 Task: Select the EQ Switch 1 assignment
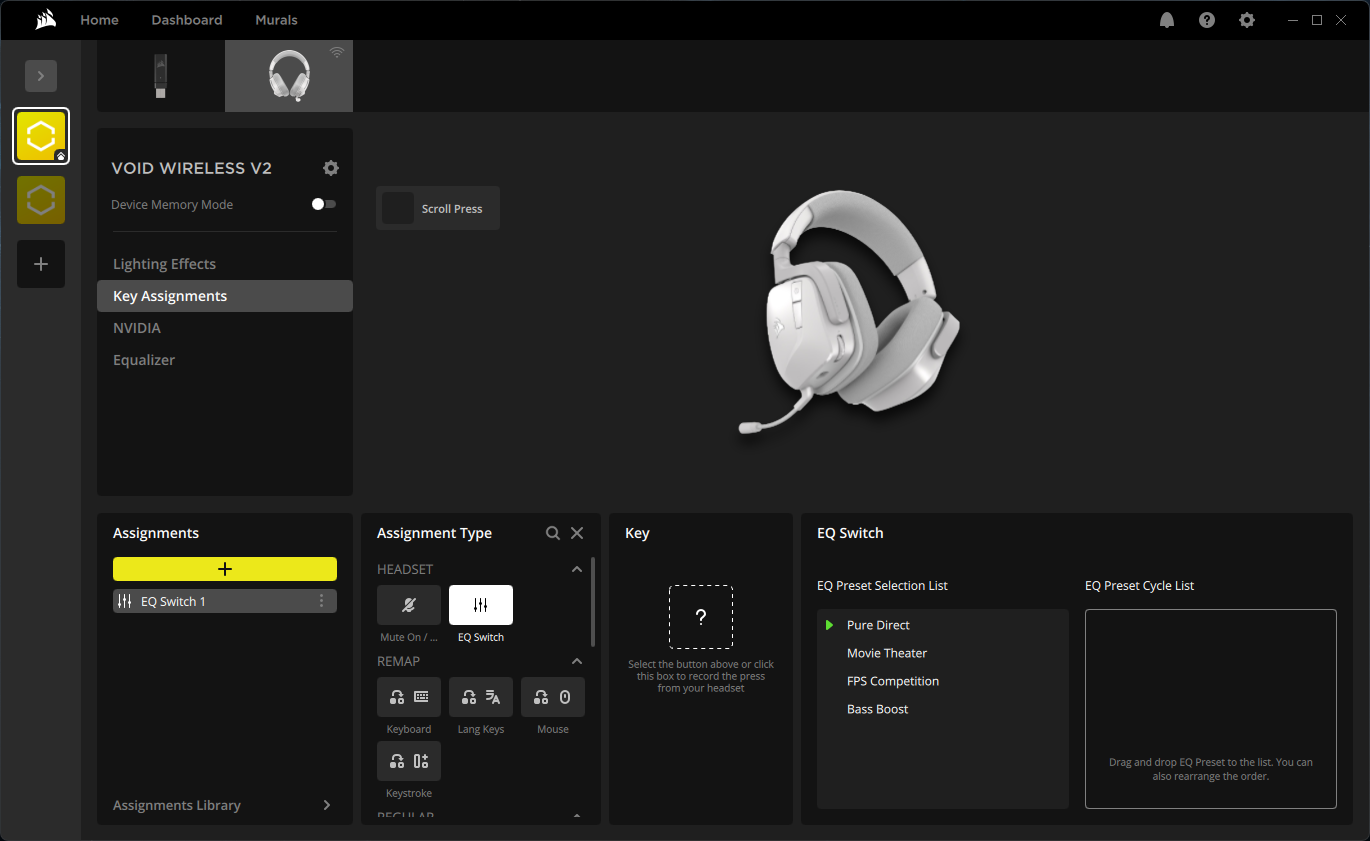225,601
